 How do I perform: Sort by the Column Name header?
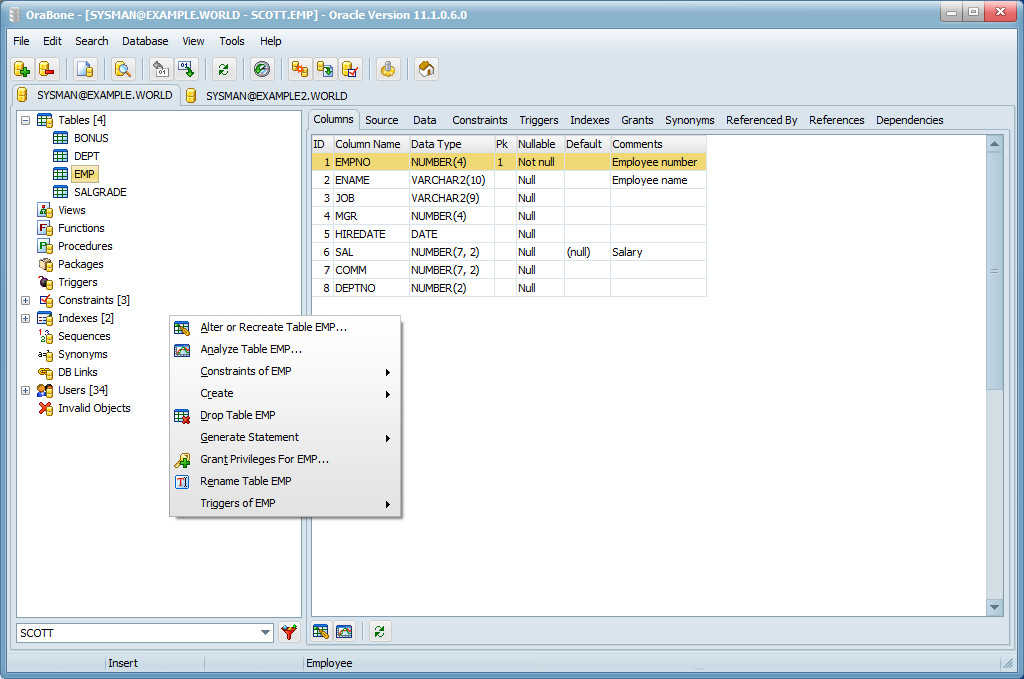point(371,144)
